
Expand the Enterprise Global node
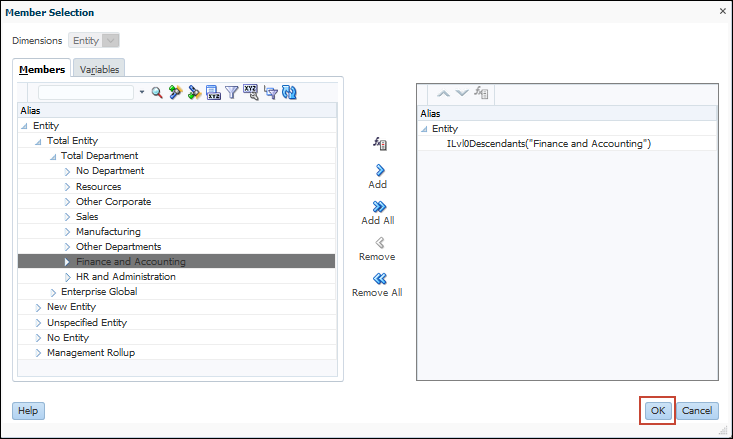coord(53,293)
